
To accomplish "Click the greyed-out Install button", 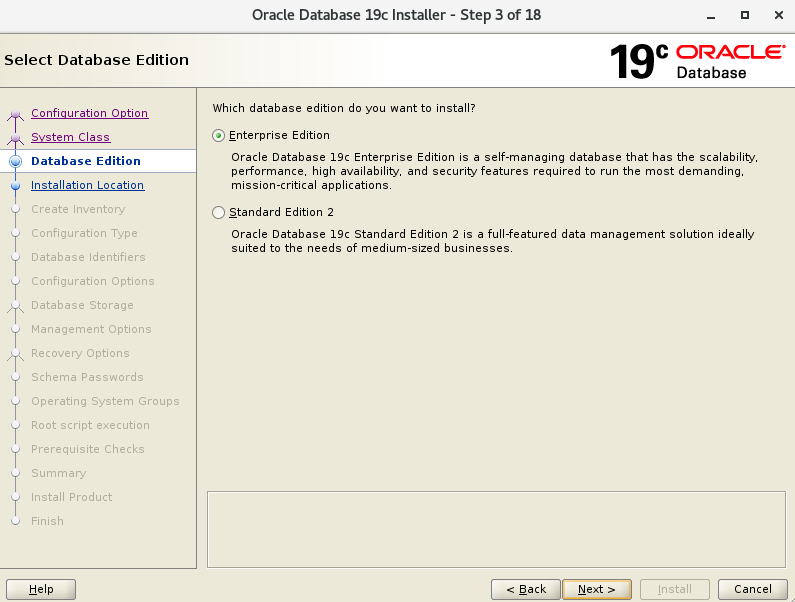I will [675, 589].
